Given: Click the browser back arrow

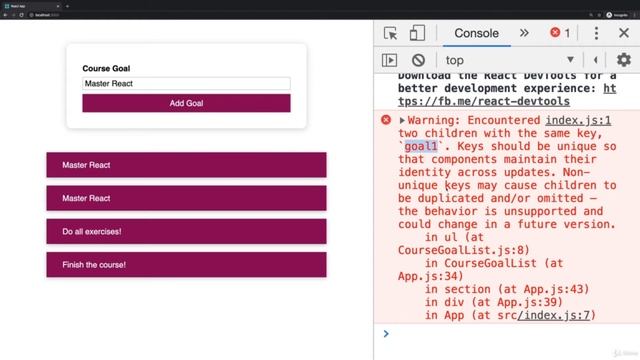Looking at the screenshot, I should pos(5,15).
